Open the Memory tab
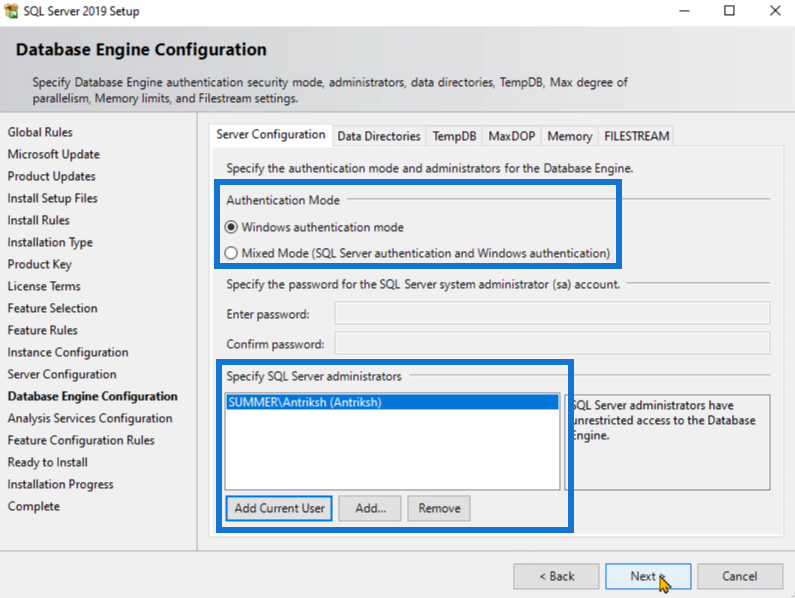Viewport: 795px width, 598px height. pos(570,136)
